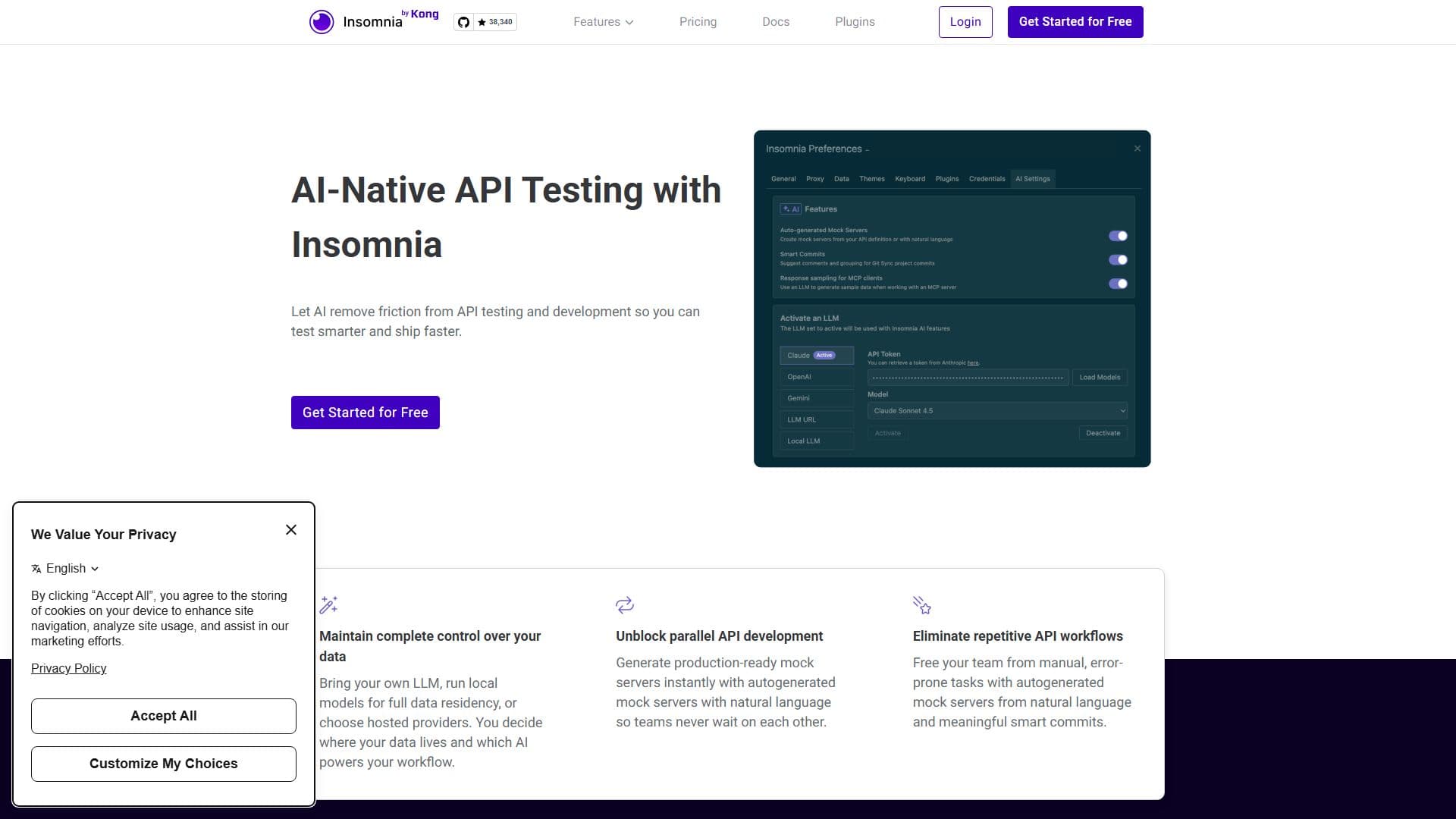This screenshot has height=819, width=1456.
Task: Click the greyed Activate button
Action: pos(888,433)
